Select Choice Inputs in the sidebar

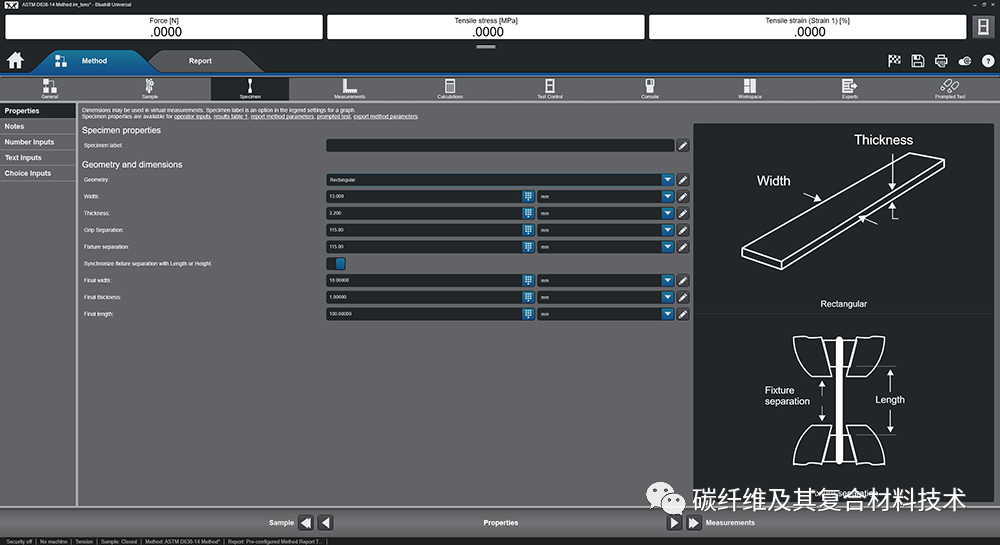point(38,173)
